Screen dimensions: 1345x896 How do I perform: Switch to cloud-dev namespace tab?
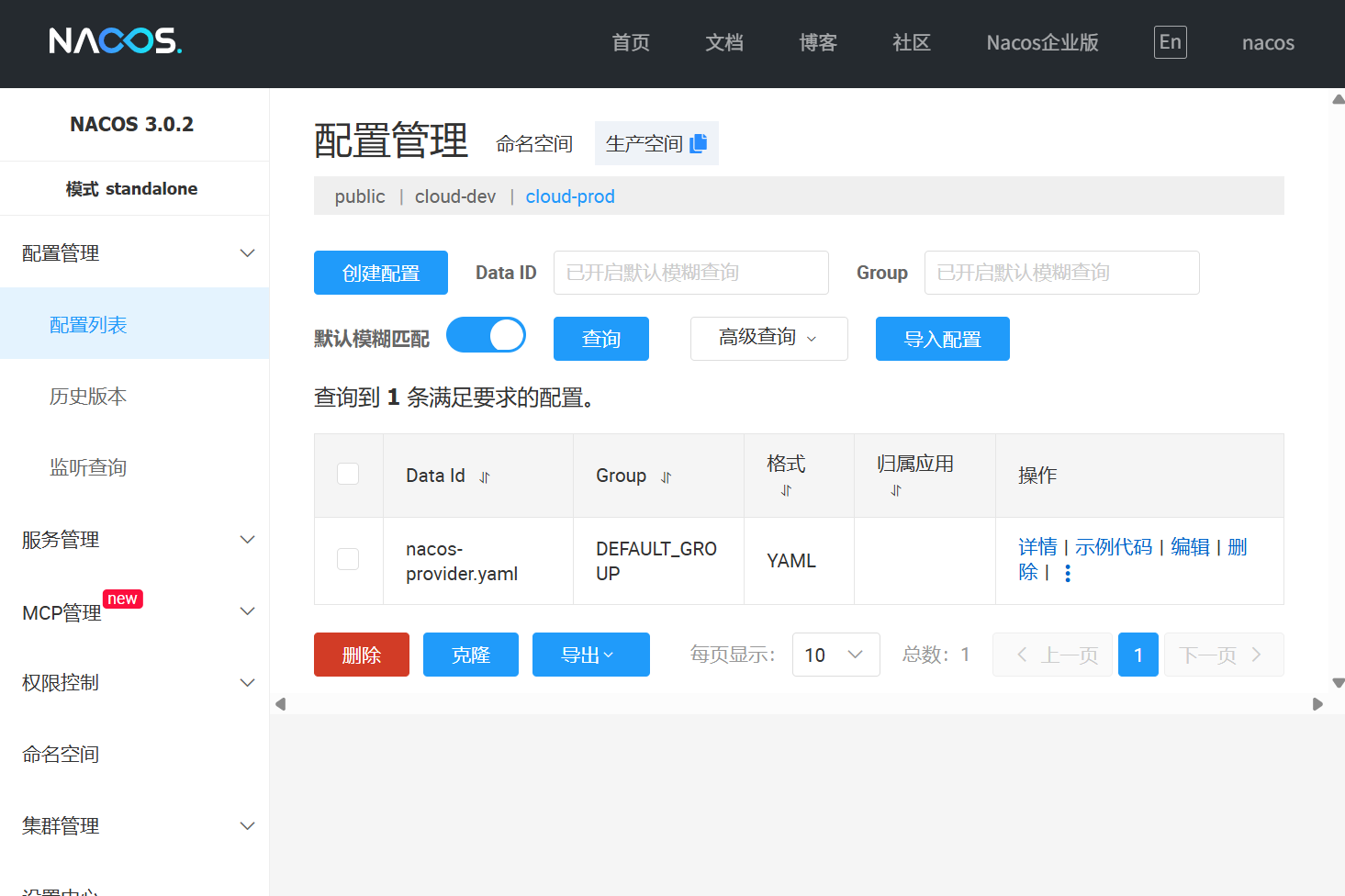tap(455, 196)
